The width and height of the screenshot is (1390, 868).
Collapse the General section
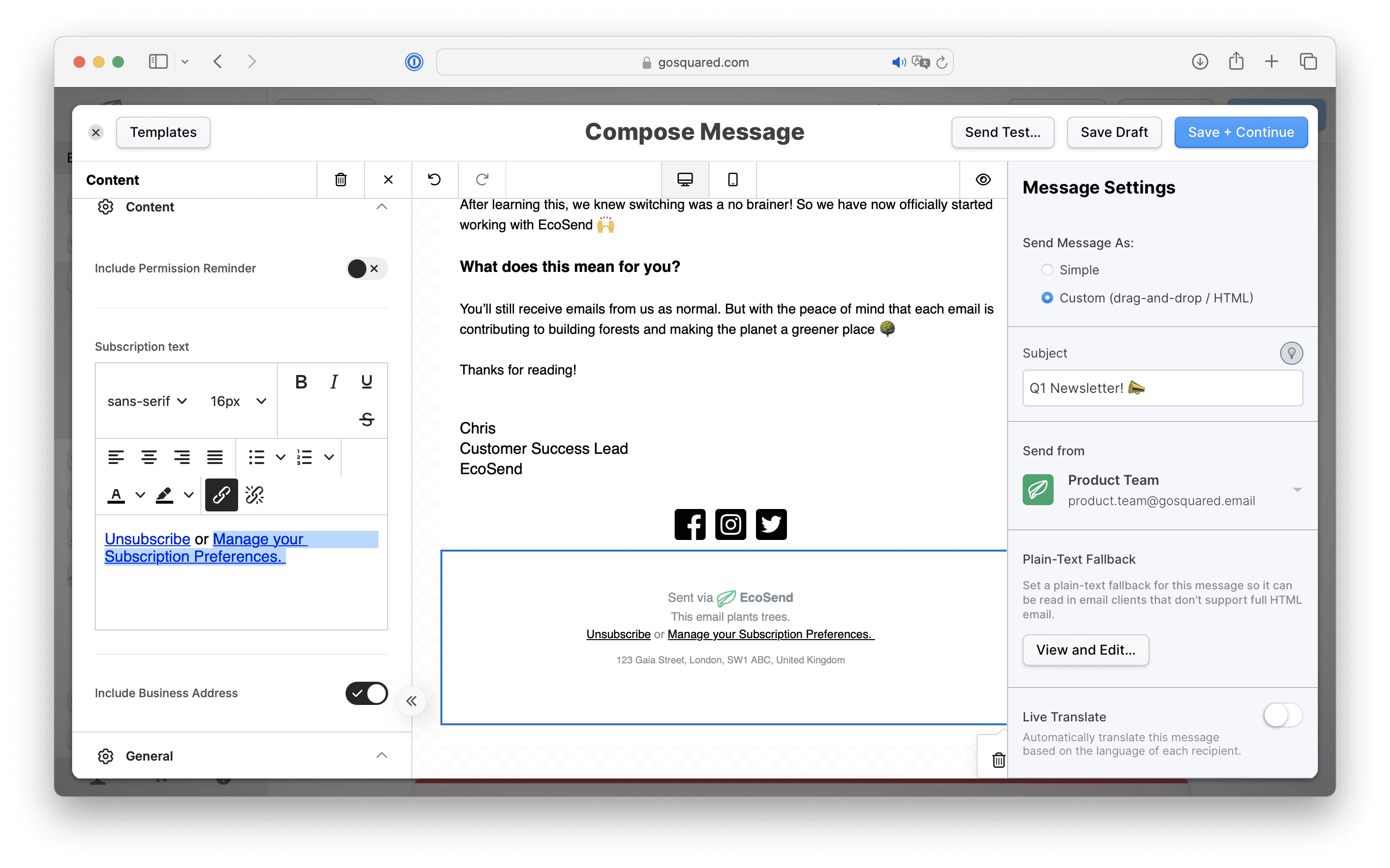(x=381, y=755)
